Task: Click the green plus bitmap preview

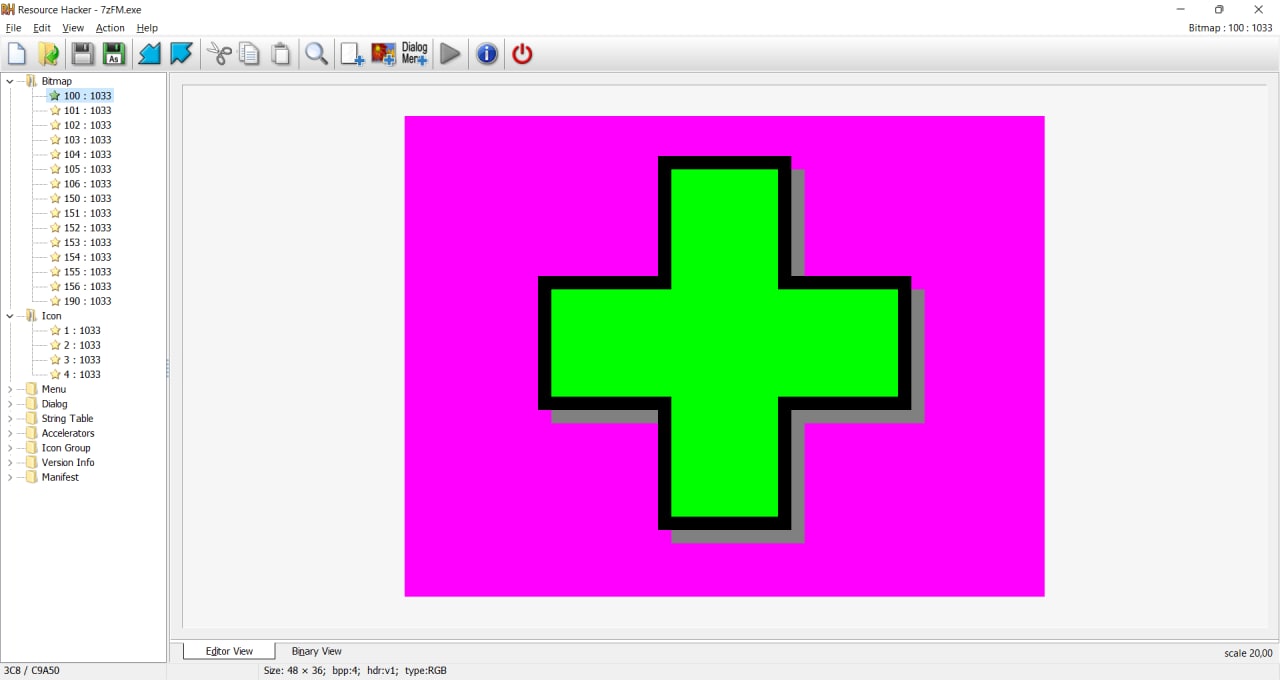Action: 724,356
